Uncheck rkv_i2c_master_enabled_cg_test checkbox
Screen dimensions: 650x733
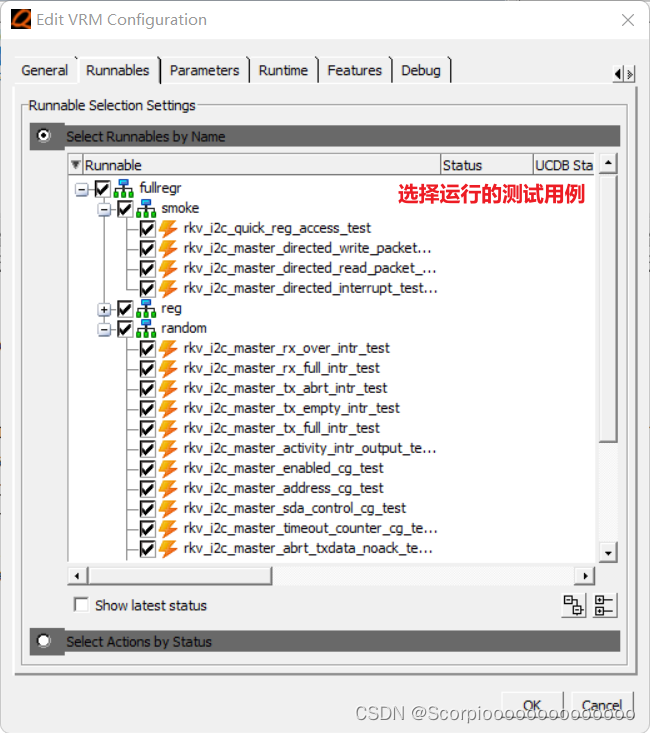[147, 469]
